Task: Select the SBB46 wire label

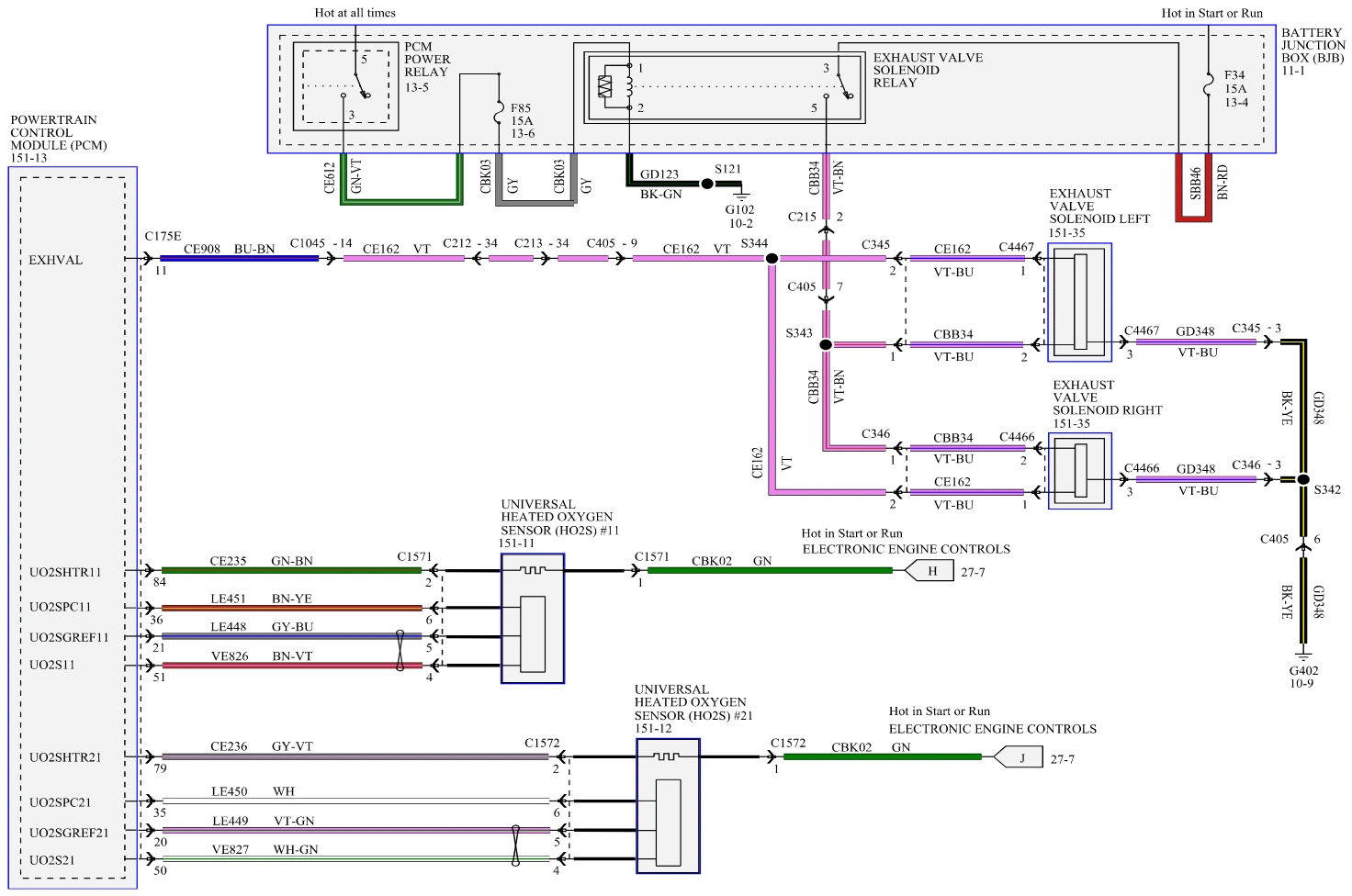Action: (1195, 183)
